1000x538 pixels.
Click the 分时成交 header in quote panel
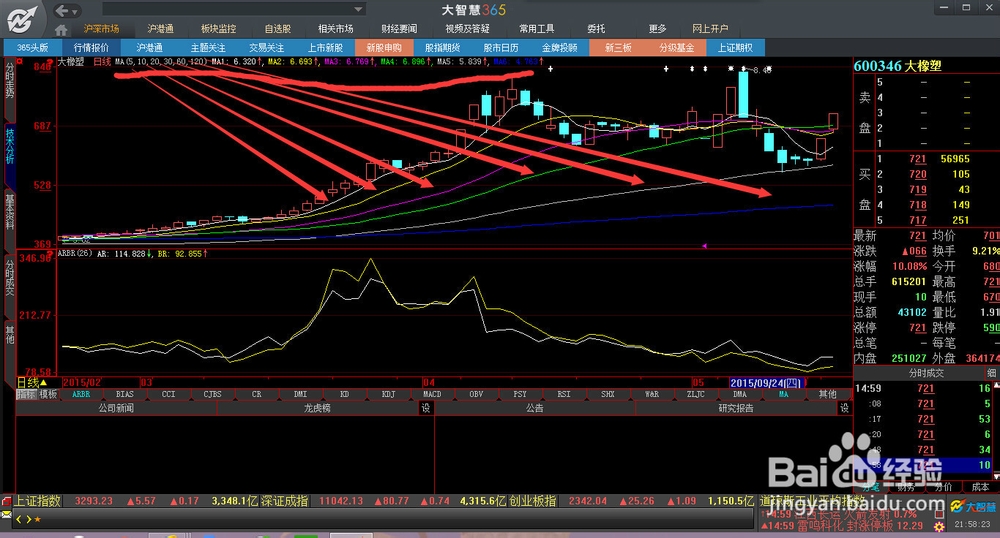click(x=926, y=373)
